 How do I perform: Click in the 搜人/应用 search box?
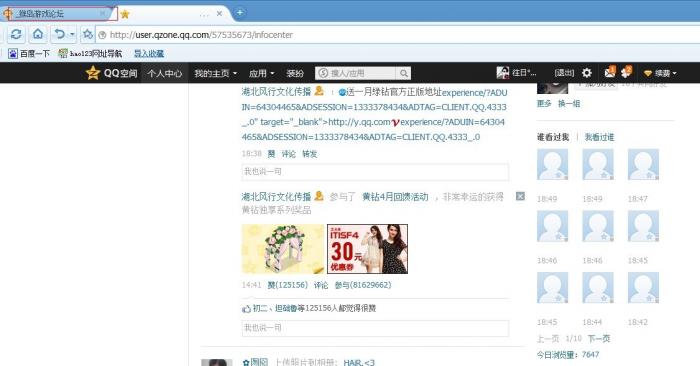tap(356, 73)
